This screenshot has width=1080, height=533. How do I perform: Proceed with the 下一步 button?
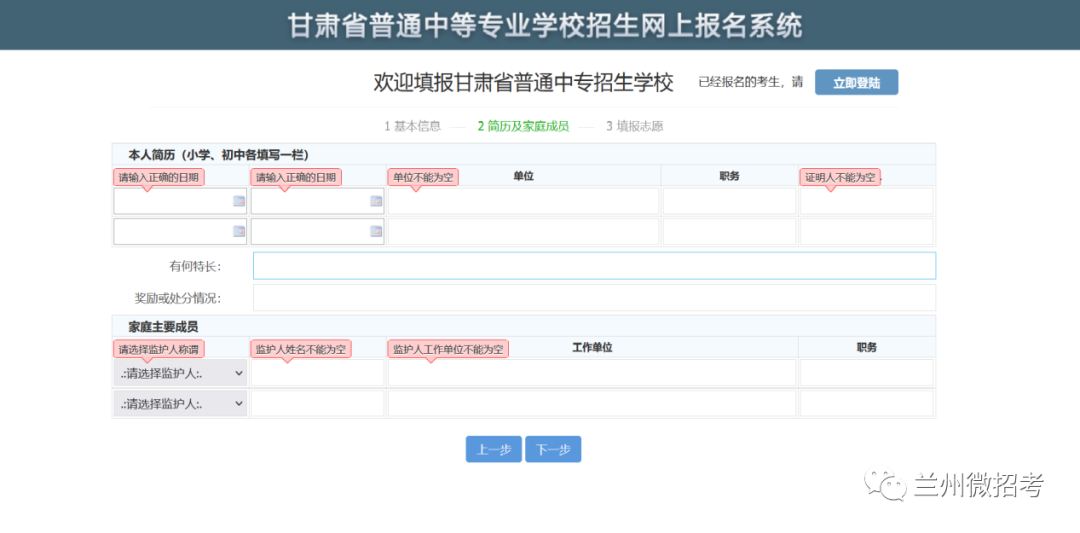click(553, 450)
